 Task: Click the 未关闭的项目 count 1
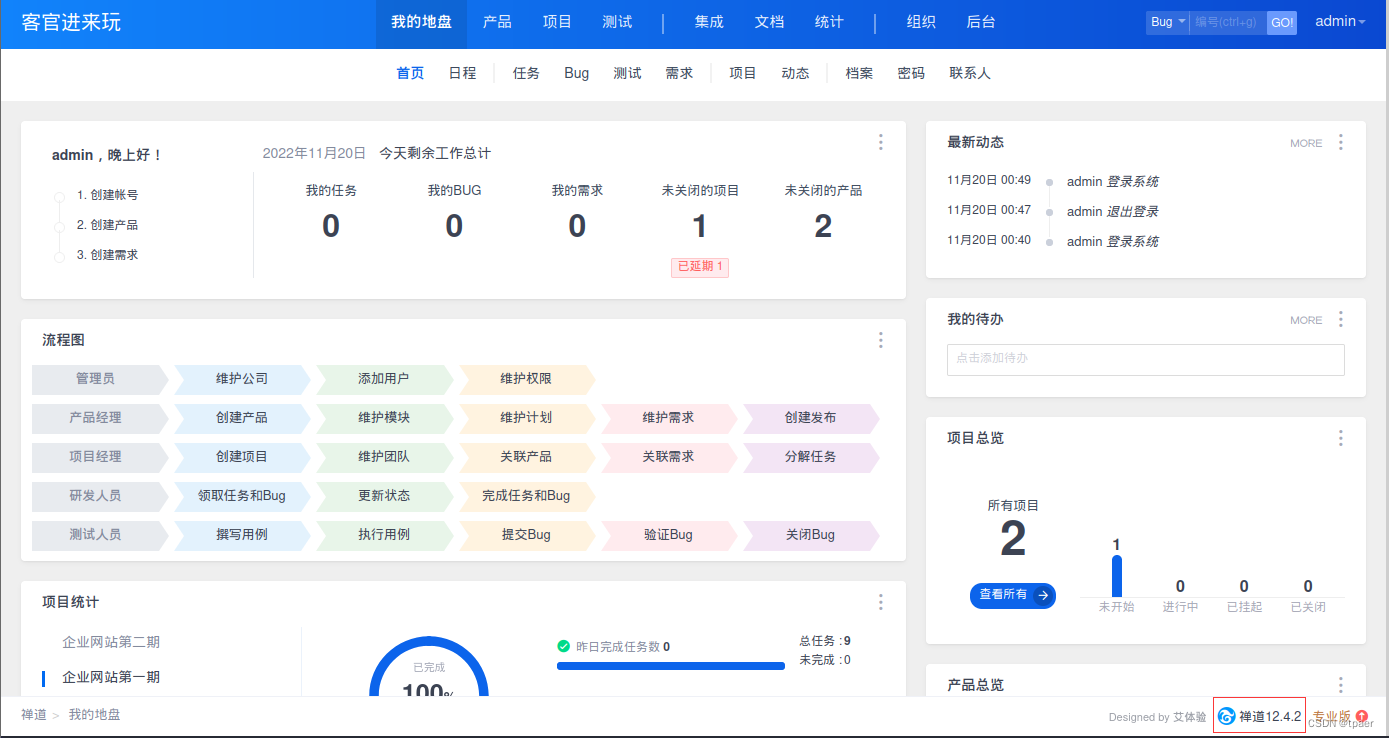pos(700,226)
